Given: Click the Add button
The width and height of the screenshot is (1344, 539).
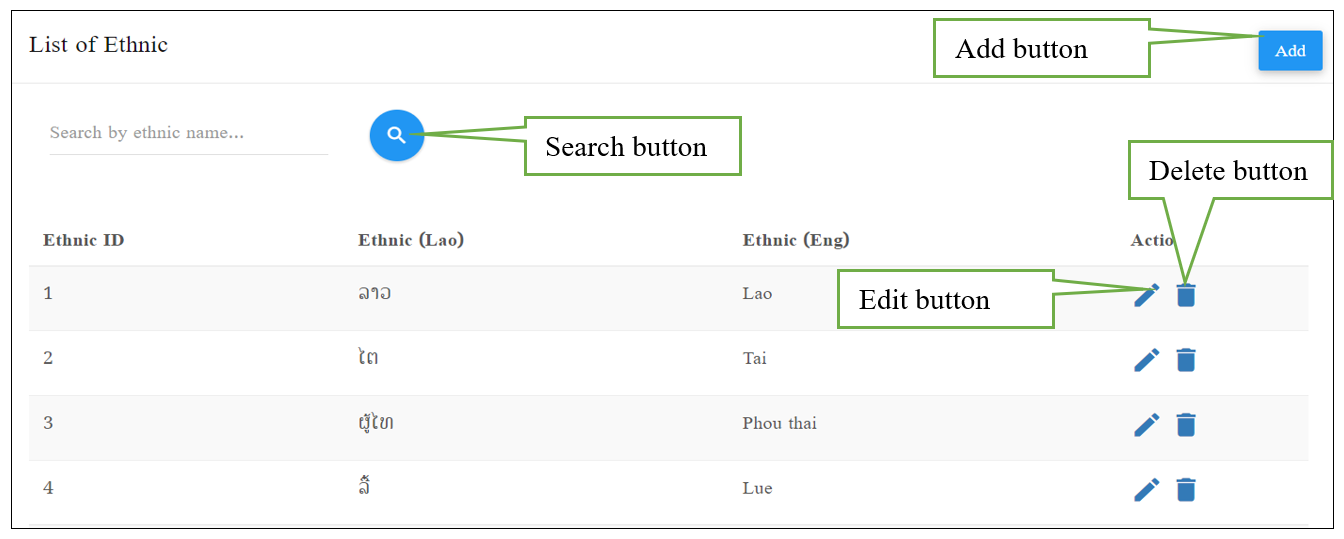Looking at the screenshot, I should click(1290, 51).
